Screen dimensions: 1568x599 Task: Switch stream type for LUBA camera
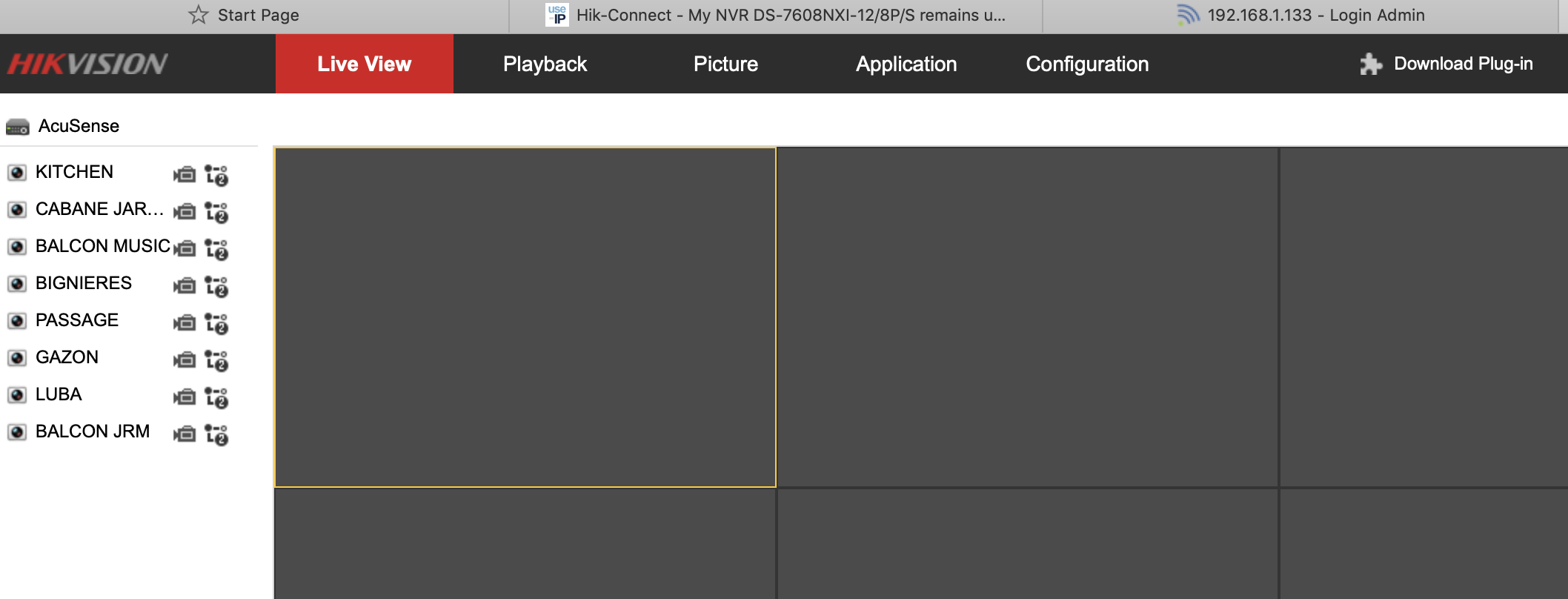click(x=216, y=397)
